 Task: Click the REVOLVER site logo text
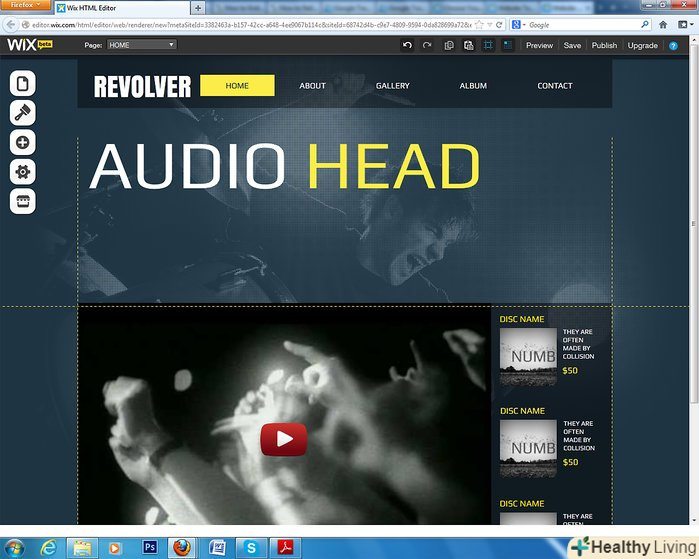pyautogui.click(x=142, y=86)
